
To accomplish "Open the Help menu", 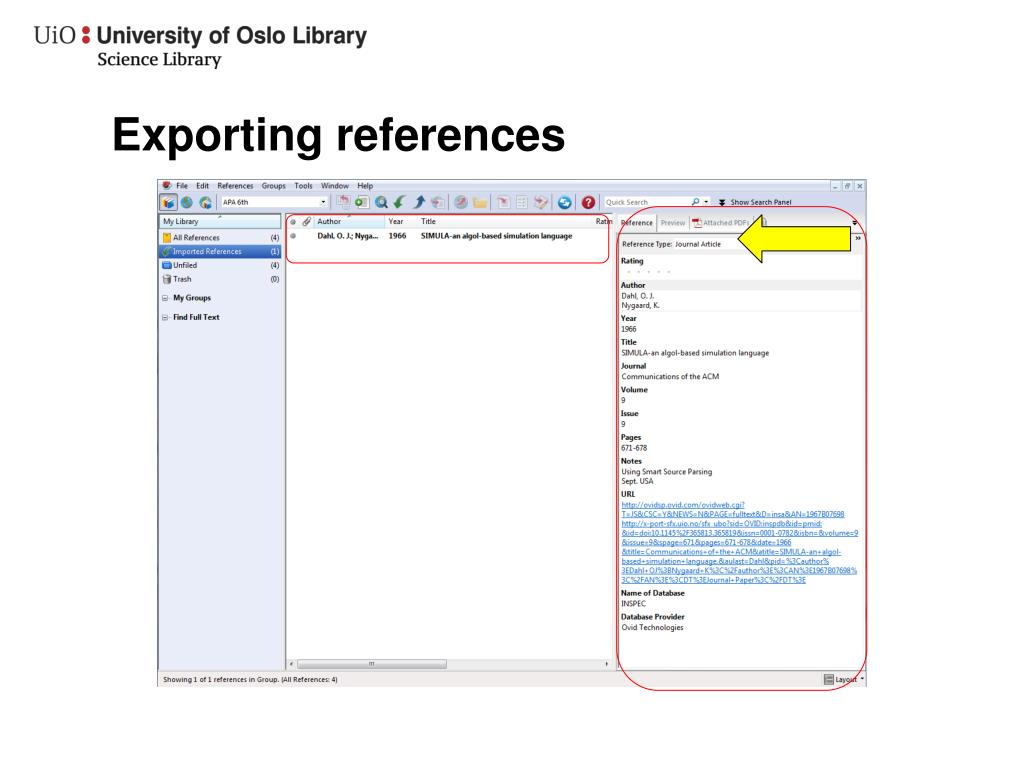I will coord(365,186).
